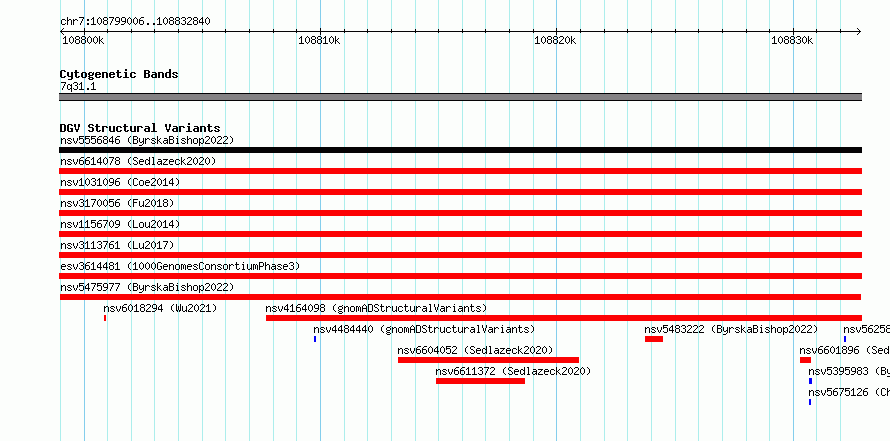The image size is (890, 441).
Task: Click the red bar under nsv5475977
Action: click(x=460, y=297)
